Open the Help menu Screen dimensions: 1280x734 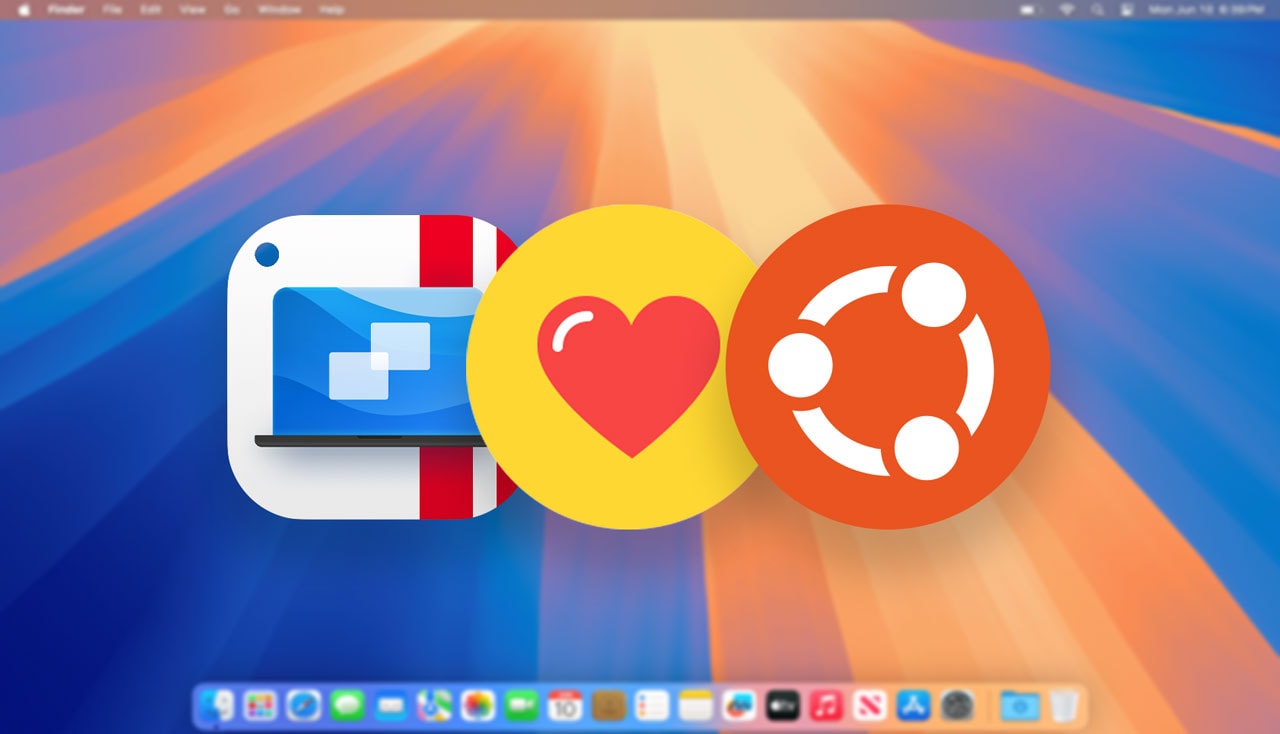point(331,9)
